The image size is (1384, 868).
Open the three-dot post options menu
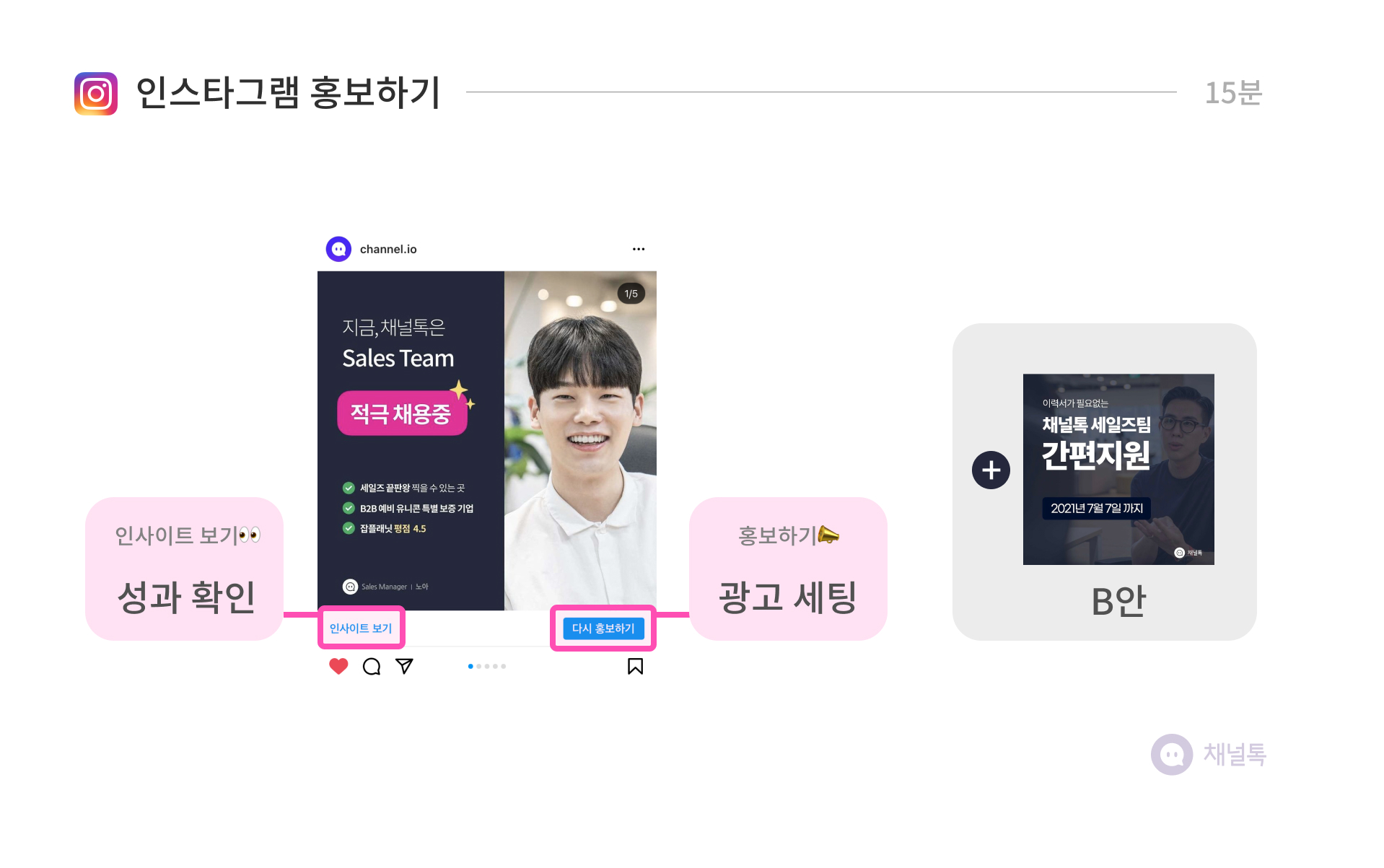click(x=639, y=249)
